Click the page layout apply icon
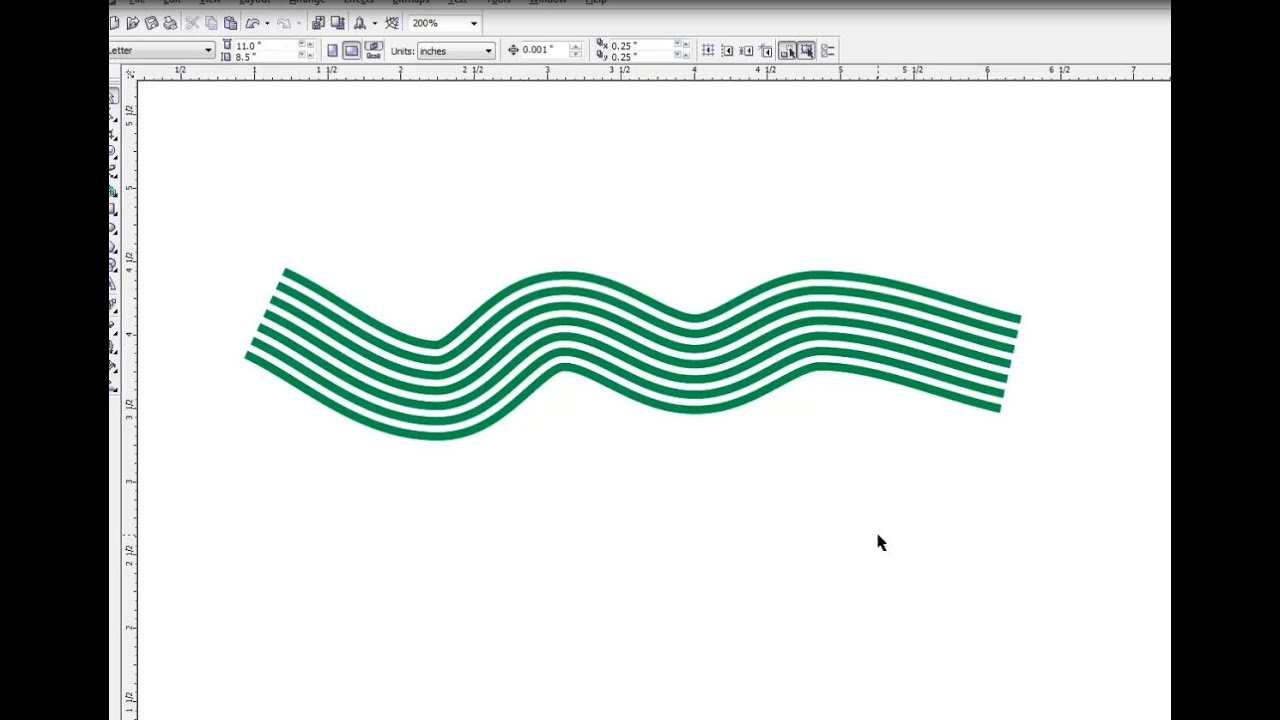 (x=374, y=50)
